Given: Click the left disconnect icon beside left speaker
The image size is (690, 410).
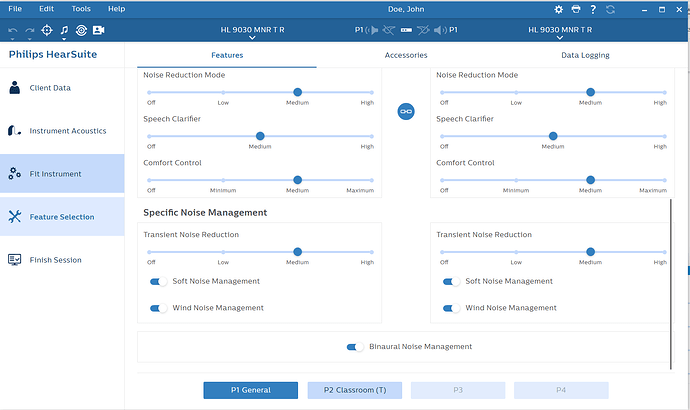Looking at the screenshot, I should (389, 30).
